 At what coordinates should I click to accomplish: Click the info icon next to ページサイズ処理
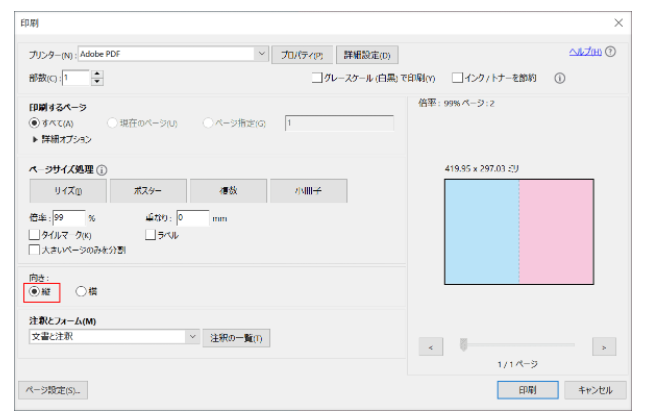coord(102,170)
